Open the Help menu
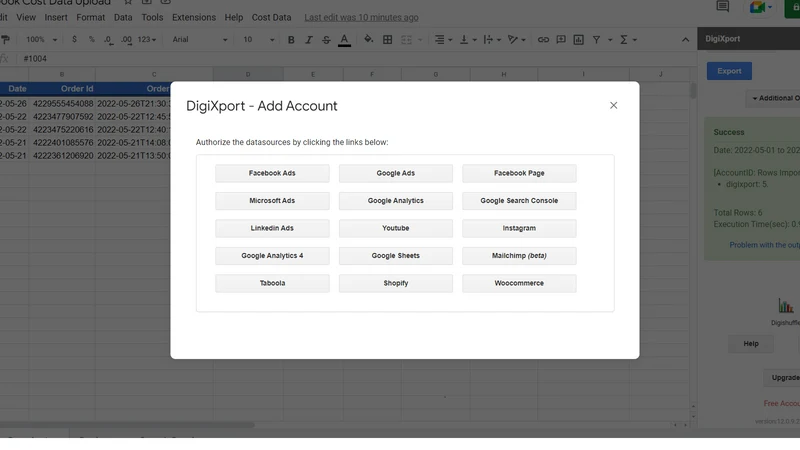 click(234, 17)
